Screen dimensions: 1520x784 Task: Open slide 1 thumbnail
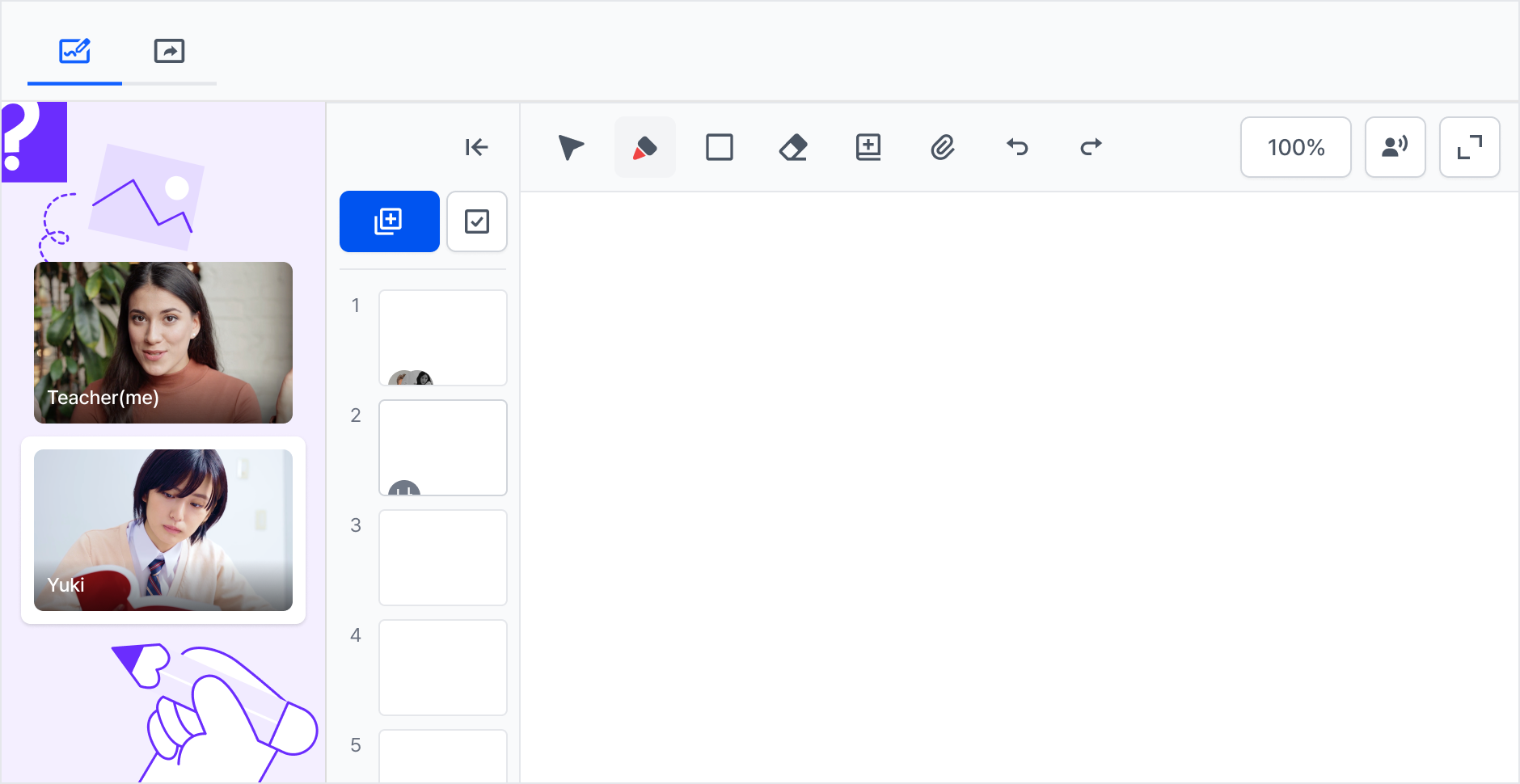(443, 338)
